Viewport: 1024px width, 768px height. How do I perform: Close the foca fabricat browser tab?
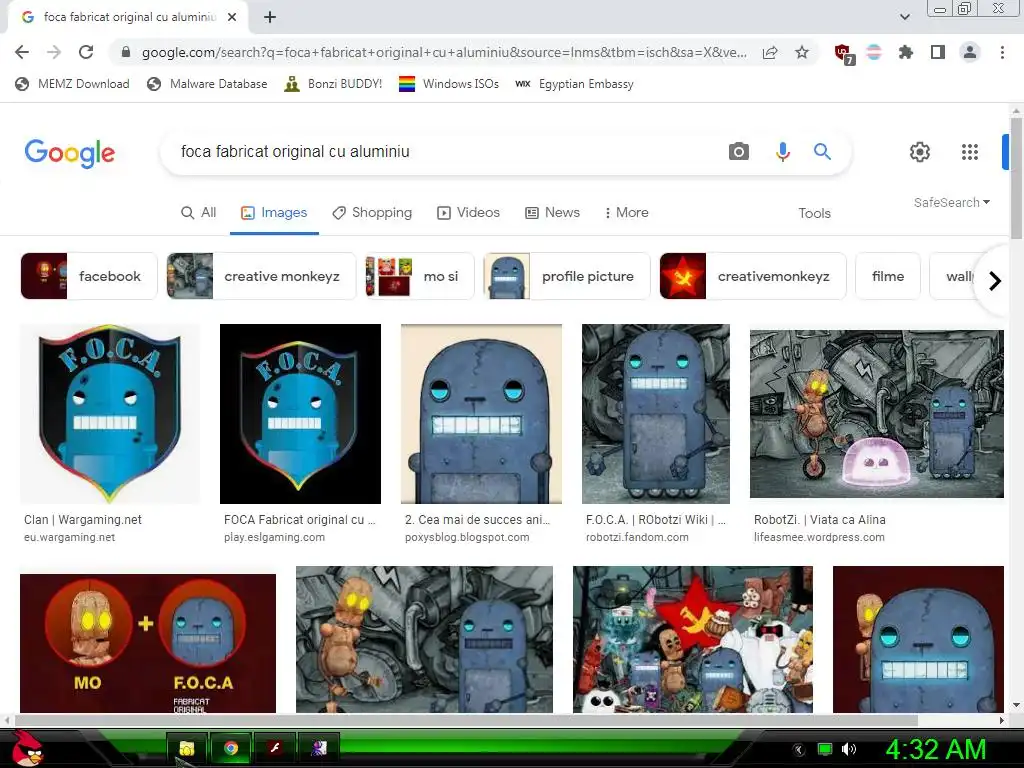click(232, 18)
